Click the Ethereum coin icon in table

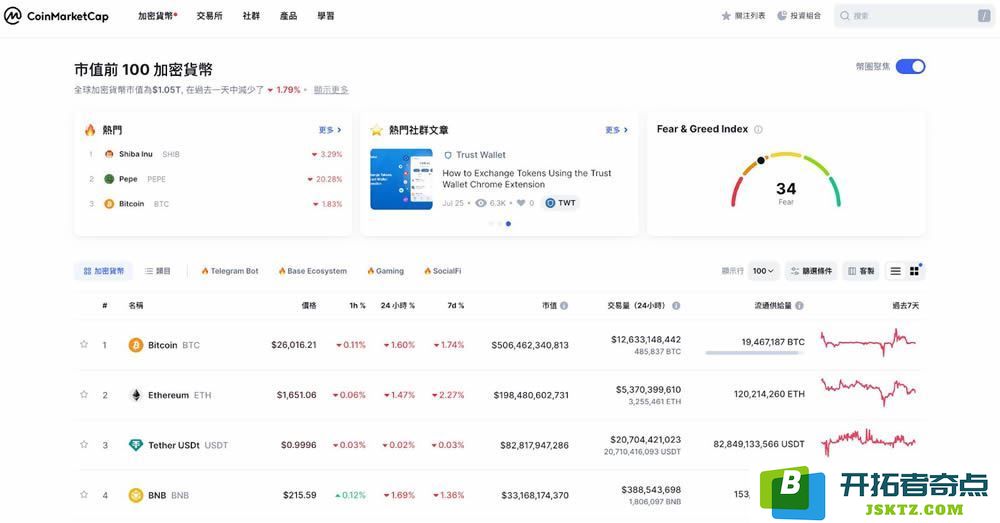136,395
